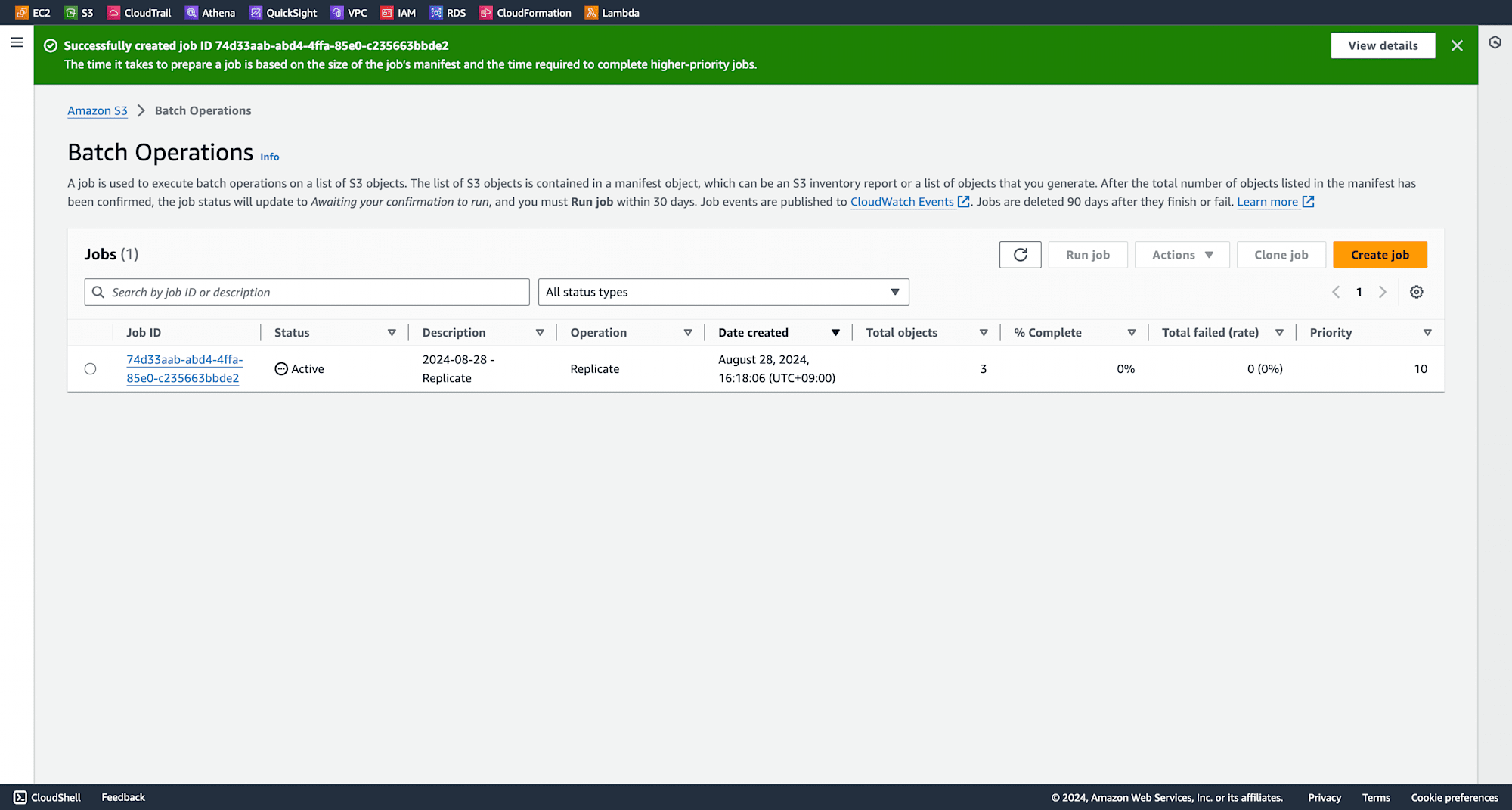Open the CloudWatch Events link
The height and width of the screenshot is (810, 1512).
[909, 202]
